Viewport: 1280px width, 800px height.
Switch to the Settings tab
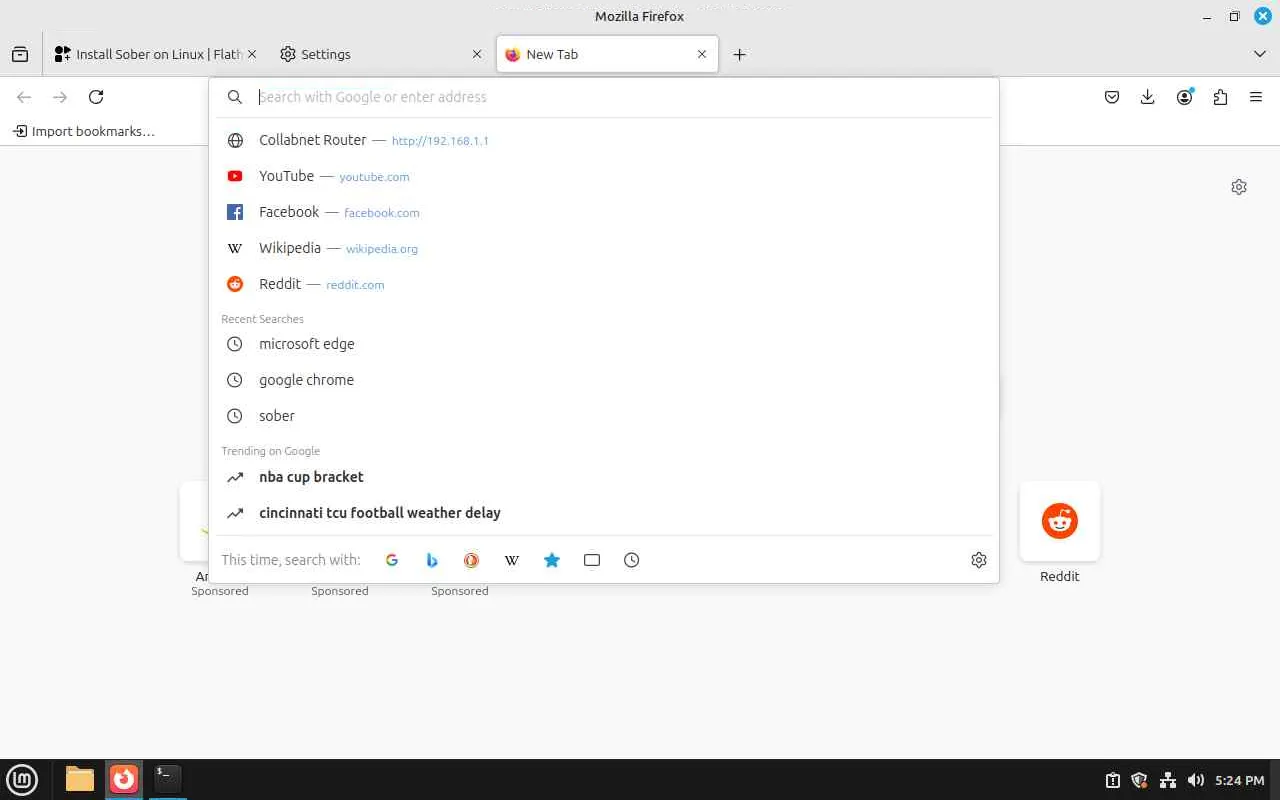tap(380, 54)
